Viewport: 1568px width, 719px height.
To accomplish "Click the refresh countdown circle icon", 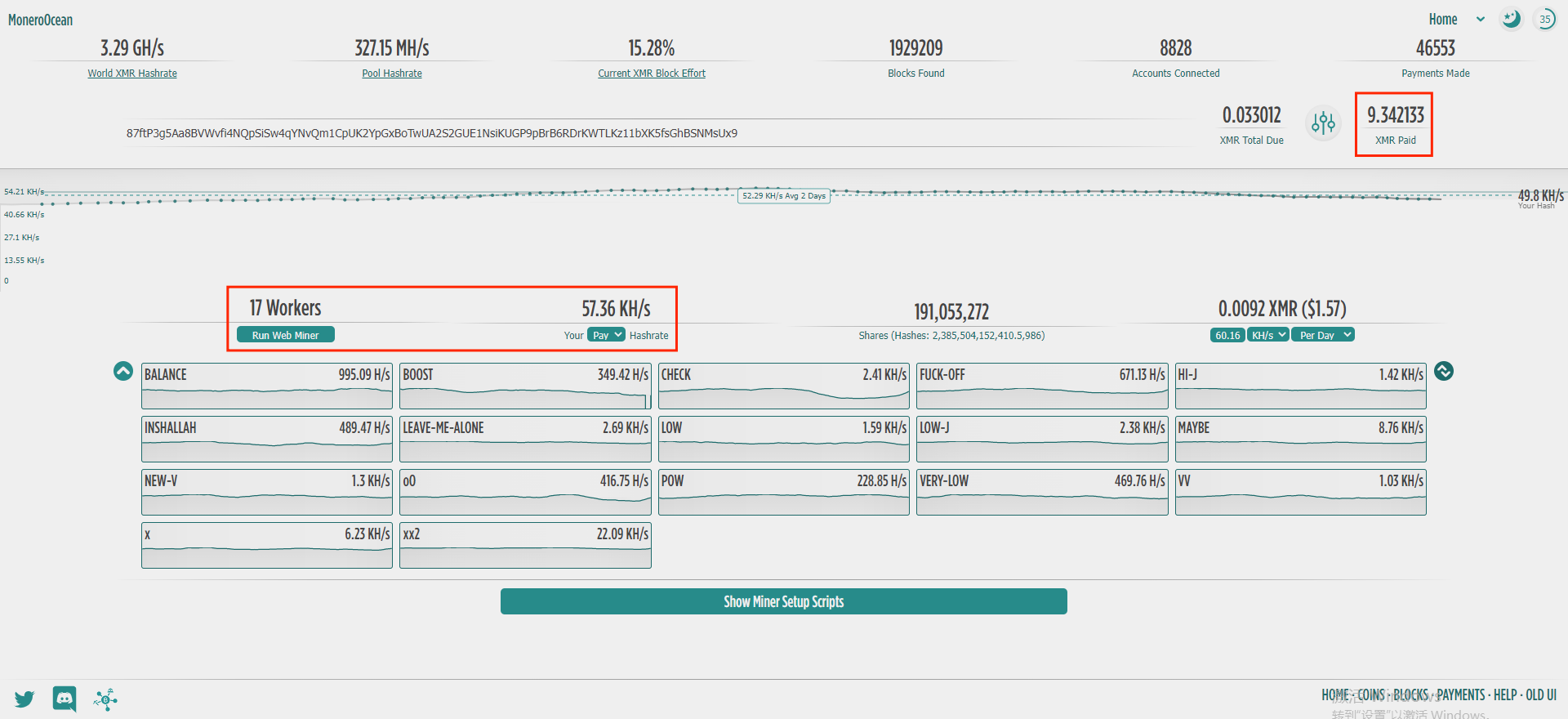I will (1545, 19).
